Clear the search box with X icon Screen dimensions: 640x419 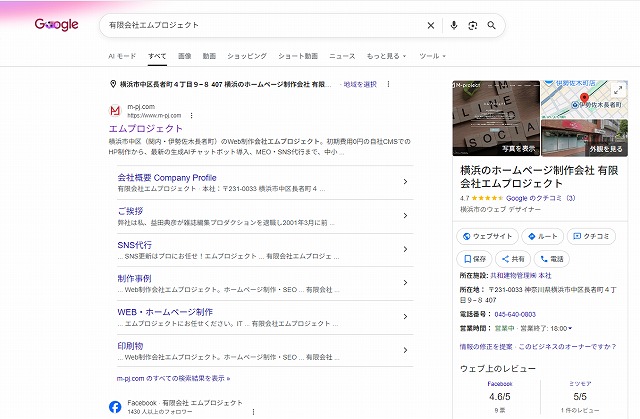pyautogui.click(x=431, y=25)
